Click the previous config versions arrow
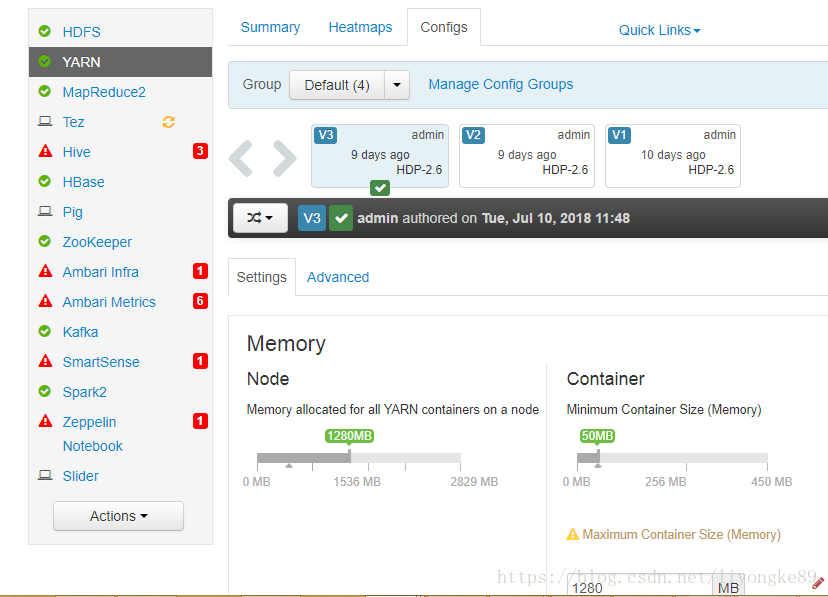 click(241, 158)
